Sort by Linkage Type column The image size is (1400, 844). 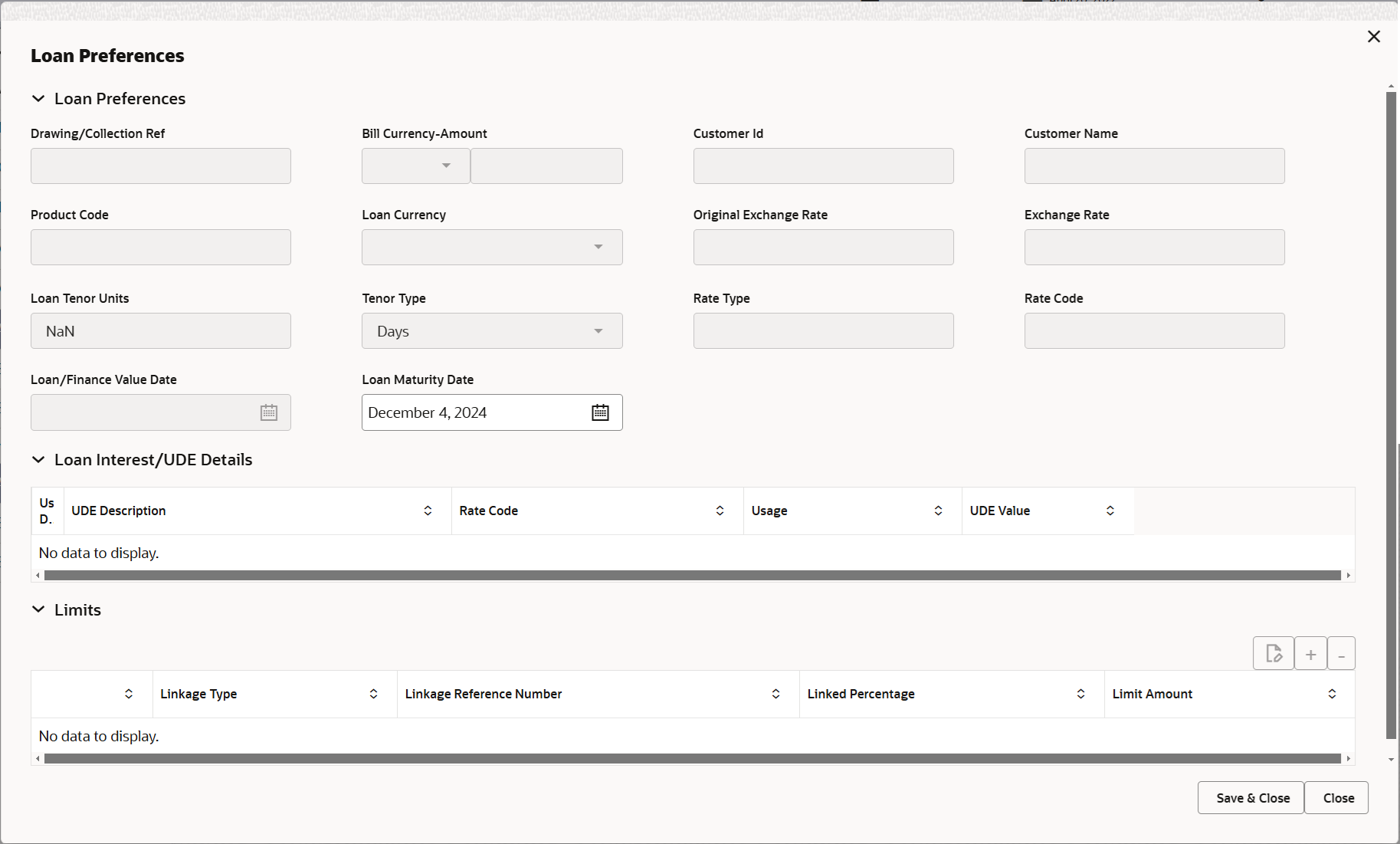[373, 694]
